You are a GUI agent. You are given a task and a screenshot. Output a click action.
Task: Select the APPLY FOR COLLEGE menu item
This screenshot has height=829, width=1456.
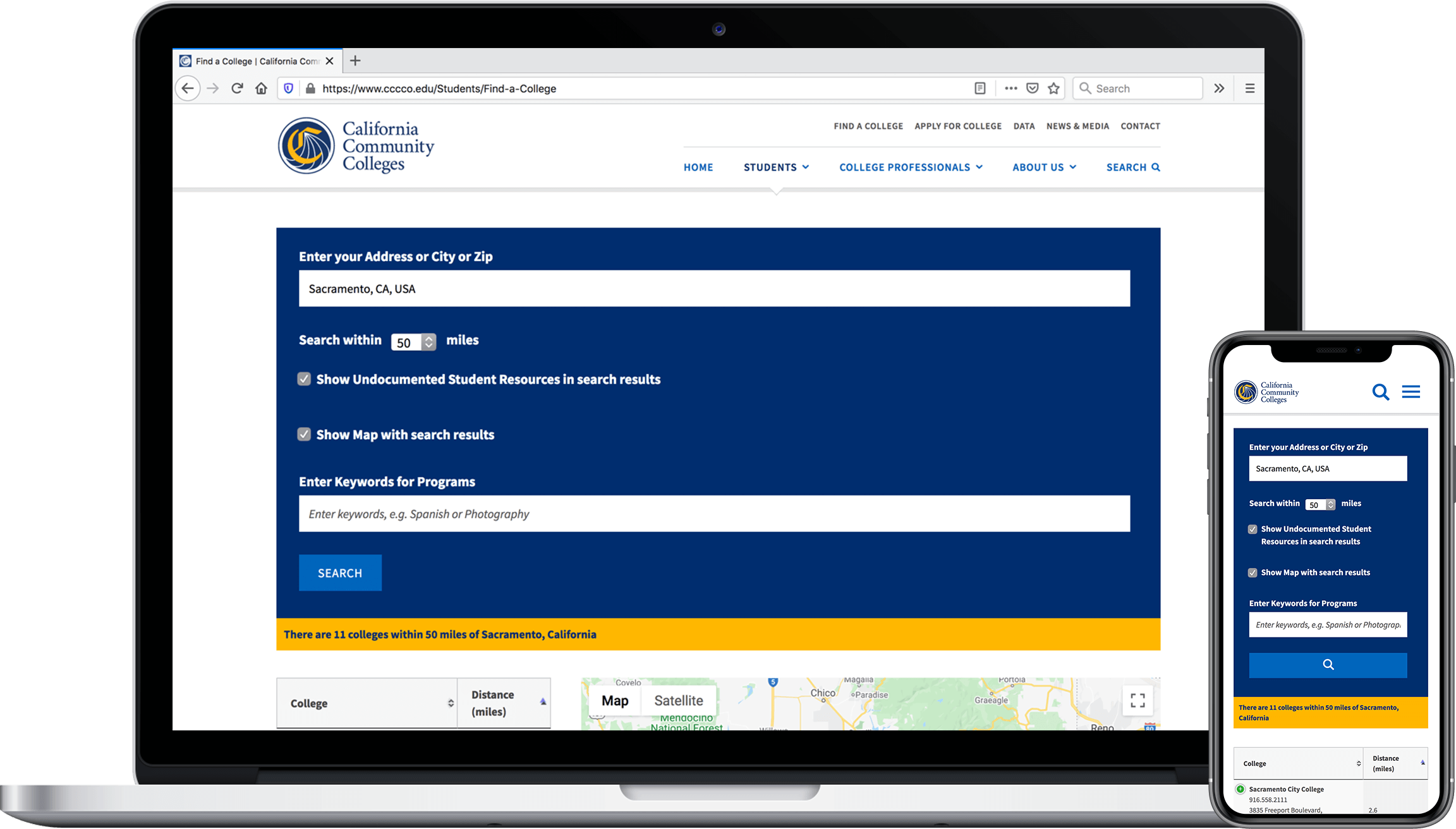click(x=958, y=125)
